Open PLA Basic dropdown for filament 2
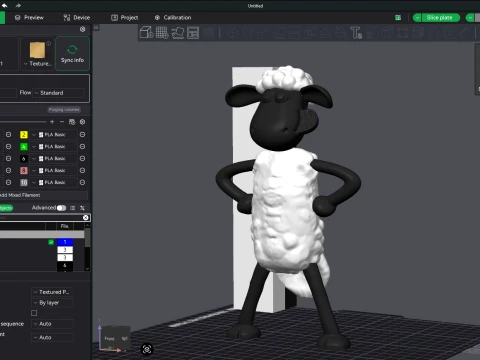This screenshot has width=480, height=360. point(54,134)
